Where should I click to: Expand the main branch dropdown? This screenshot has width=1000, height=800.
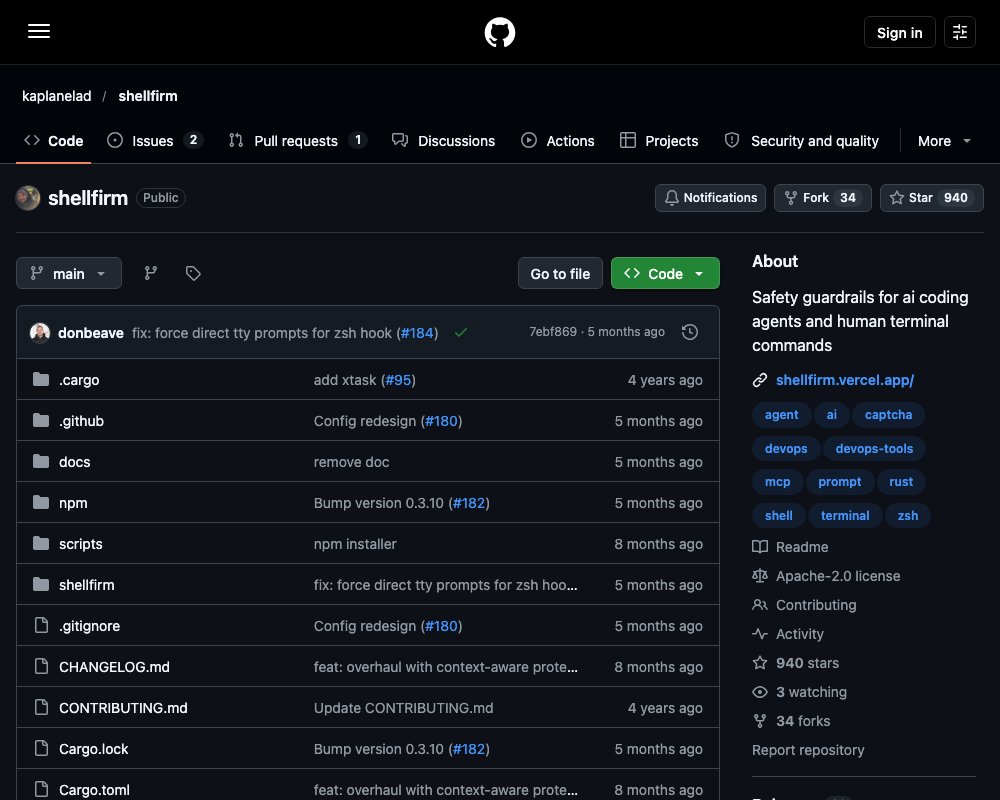point(69,273)
